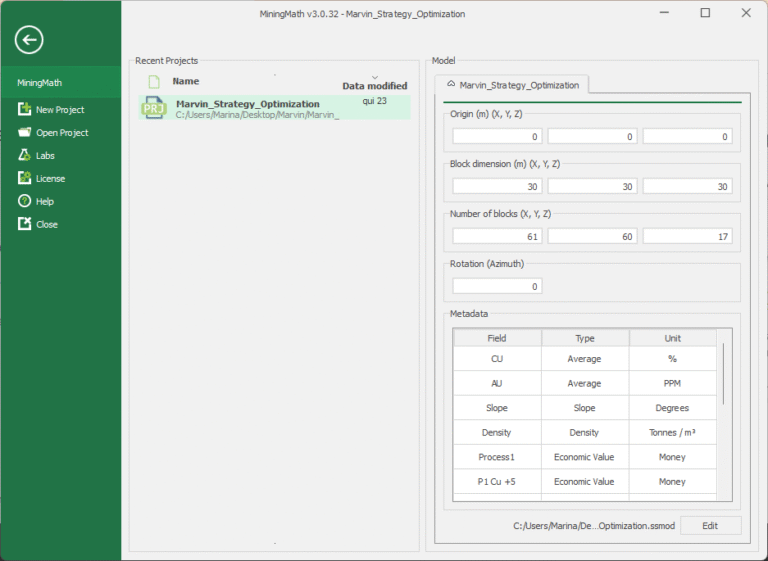Click the Number of blocks Y field 60
This screenshot has height=561, width=768.
click(x=592, y=237)
